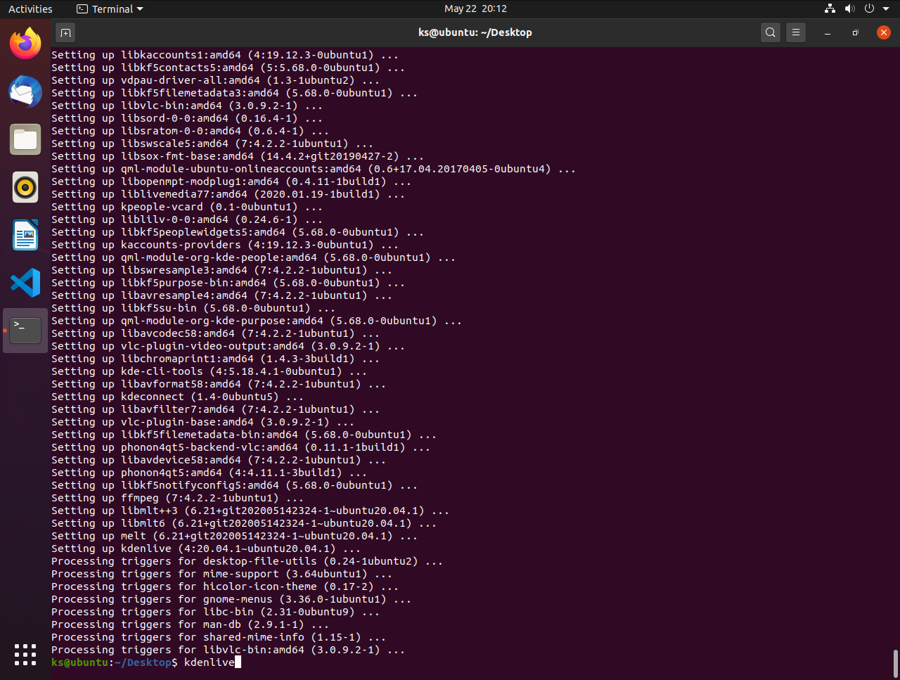The width and height of the screenshot is (900, 680).
Task: Restore the terminal window size
Action: (x=855, y=33)
